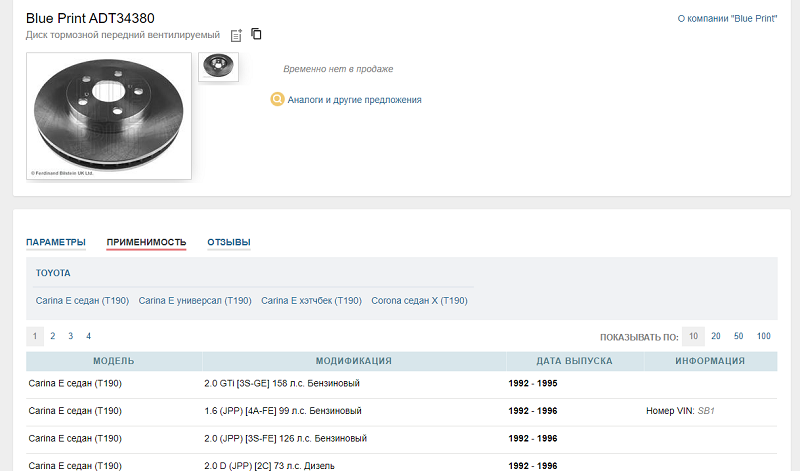Open 'О компании Blue Print' link
800x471 pixels.
[x=727, y=18]
